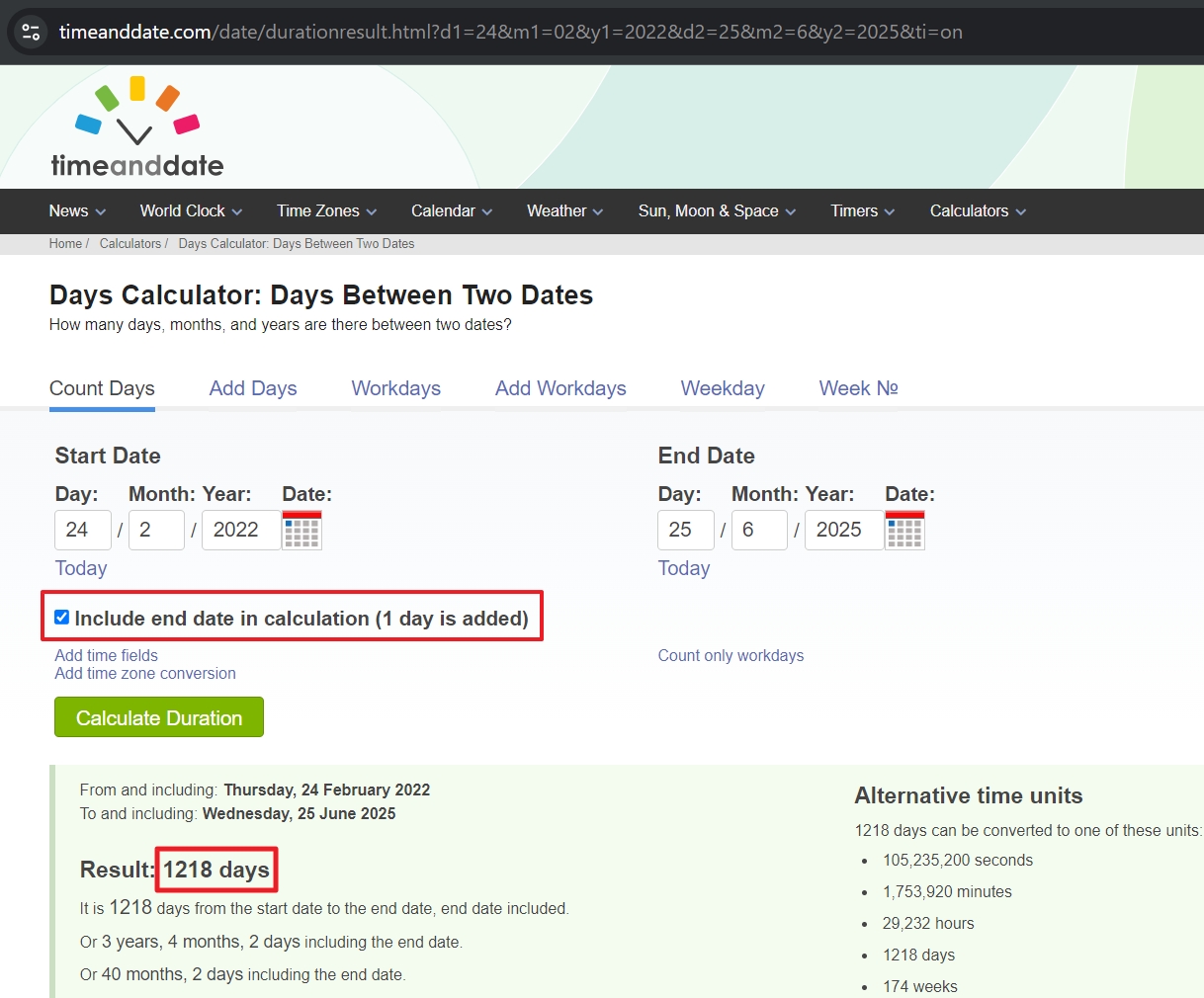This screenshot has width=1204, height=998.
Task: Expand the World Clock menu
Action: point(191,210)
